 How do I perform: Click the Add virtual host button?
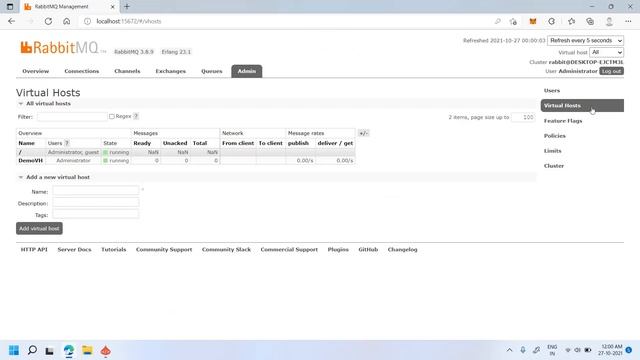point(39,229)
